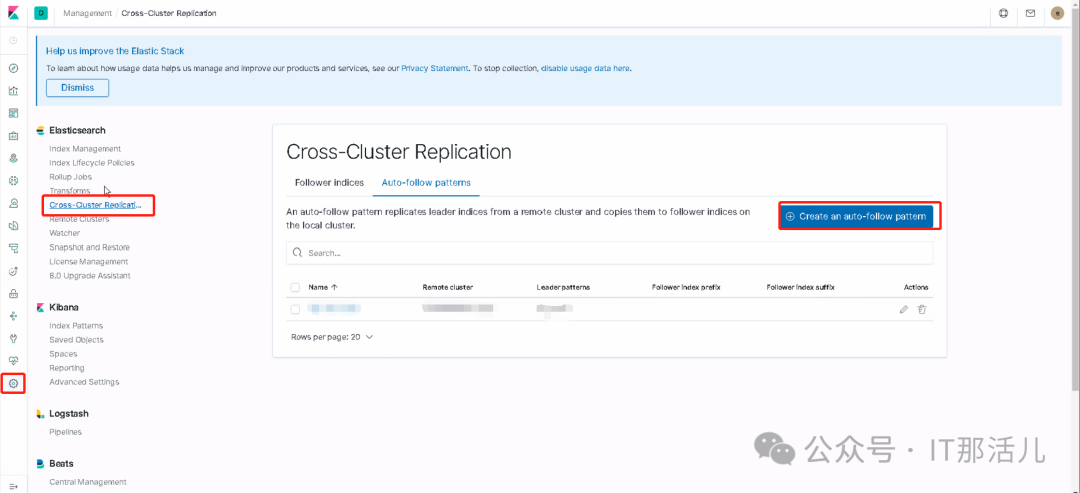This screenshot has height=493, width=1080.
Task: Open Index Lifecycle Policies
Action: [92, 163]
